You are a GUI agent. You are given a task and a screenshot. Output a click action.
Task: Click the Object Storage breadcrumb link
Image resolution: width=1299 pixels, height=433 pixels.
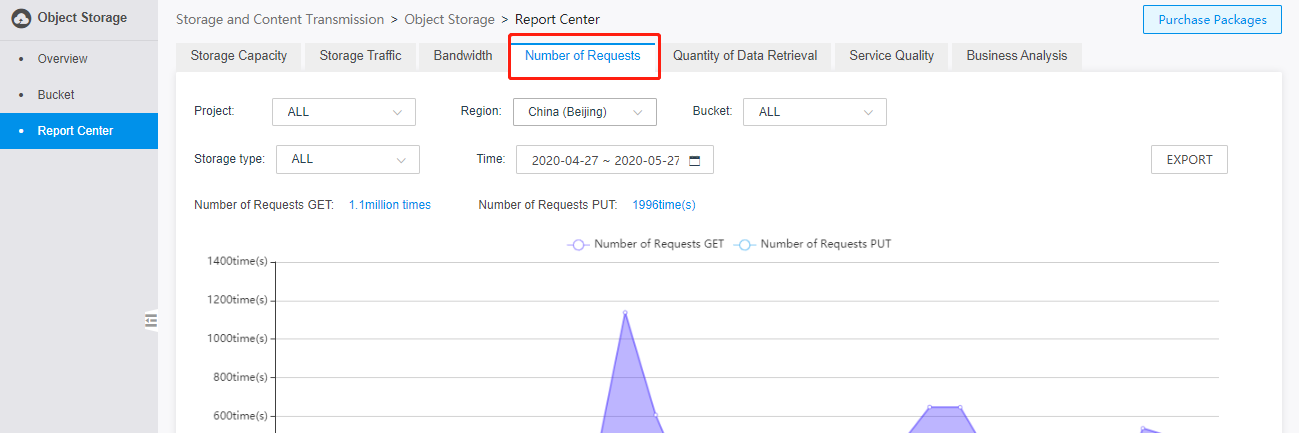point(449,19)
